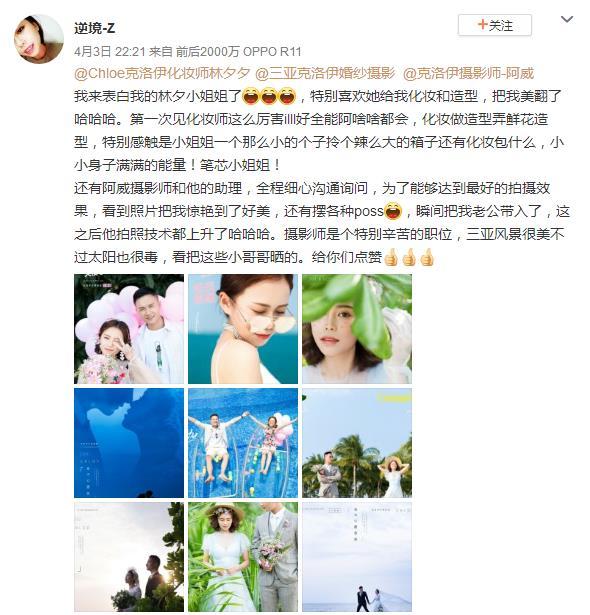Viewport: 590px width, 615px height.
Task: Open the palm trees couple photo
Action: (x=357, y=443)
